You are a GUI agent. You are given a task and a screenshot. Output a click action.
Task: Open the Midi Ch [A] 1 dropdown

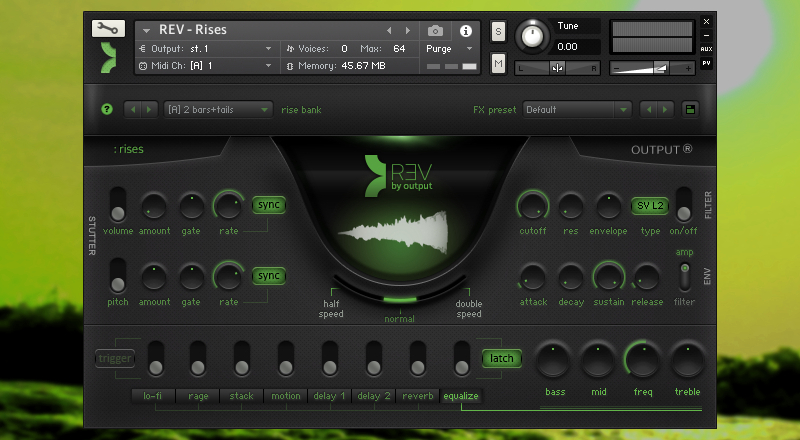pyautogui.click(x=207, y=66)
